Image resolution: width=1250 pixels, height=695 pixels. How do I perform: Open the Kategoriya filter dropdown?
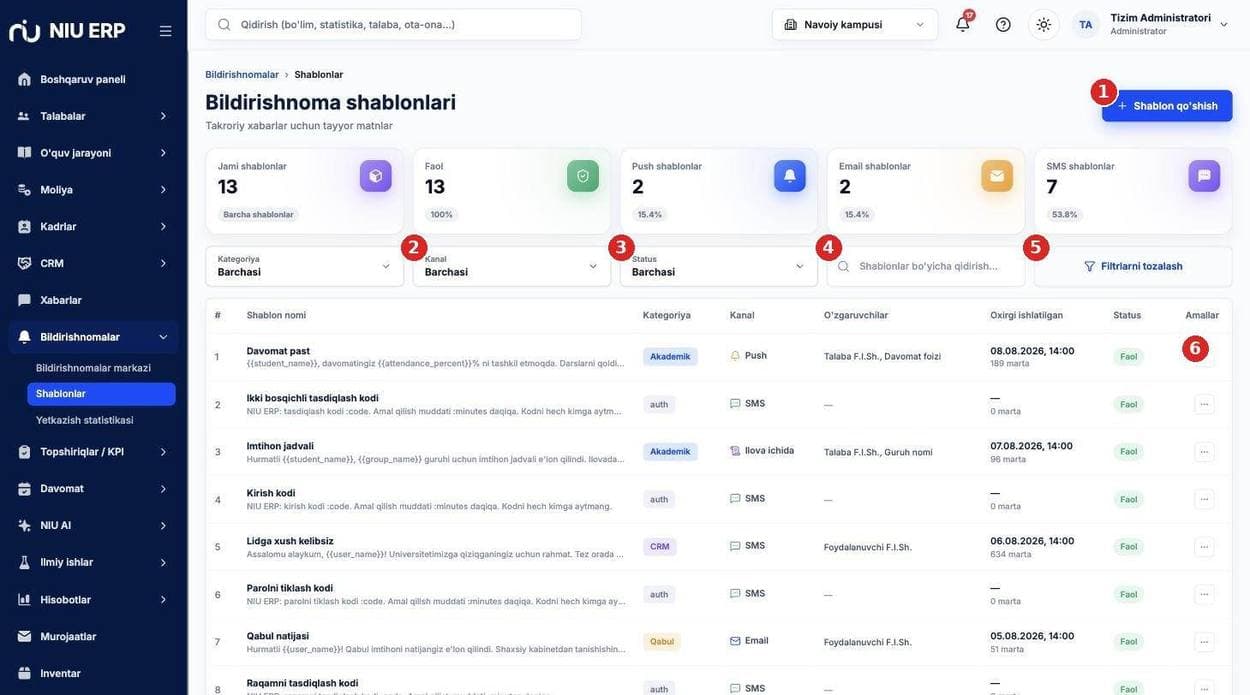click(x=305, y=266)
